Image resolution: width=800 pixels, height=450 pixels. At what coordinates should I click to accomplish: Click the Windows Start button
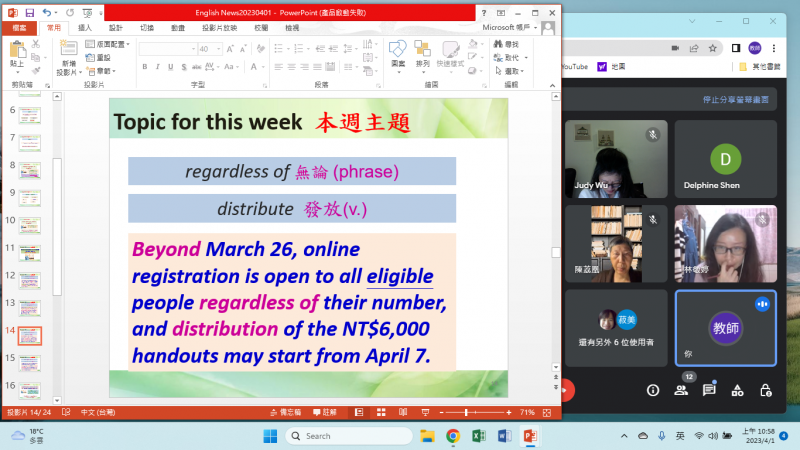tap(270, 436)
